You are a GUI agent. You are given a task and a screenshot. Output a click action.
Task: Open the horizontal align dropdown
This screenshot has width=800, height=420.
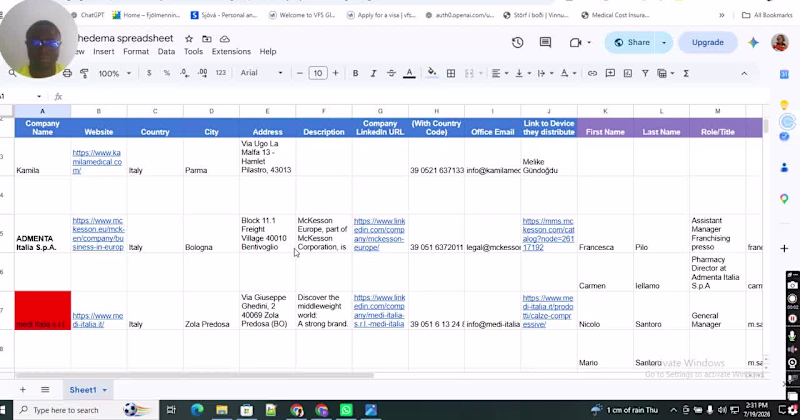point(499,73)
